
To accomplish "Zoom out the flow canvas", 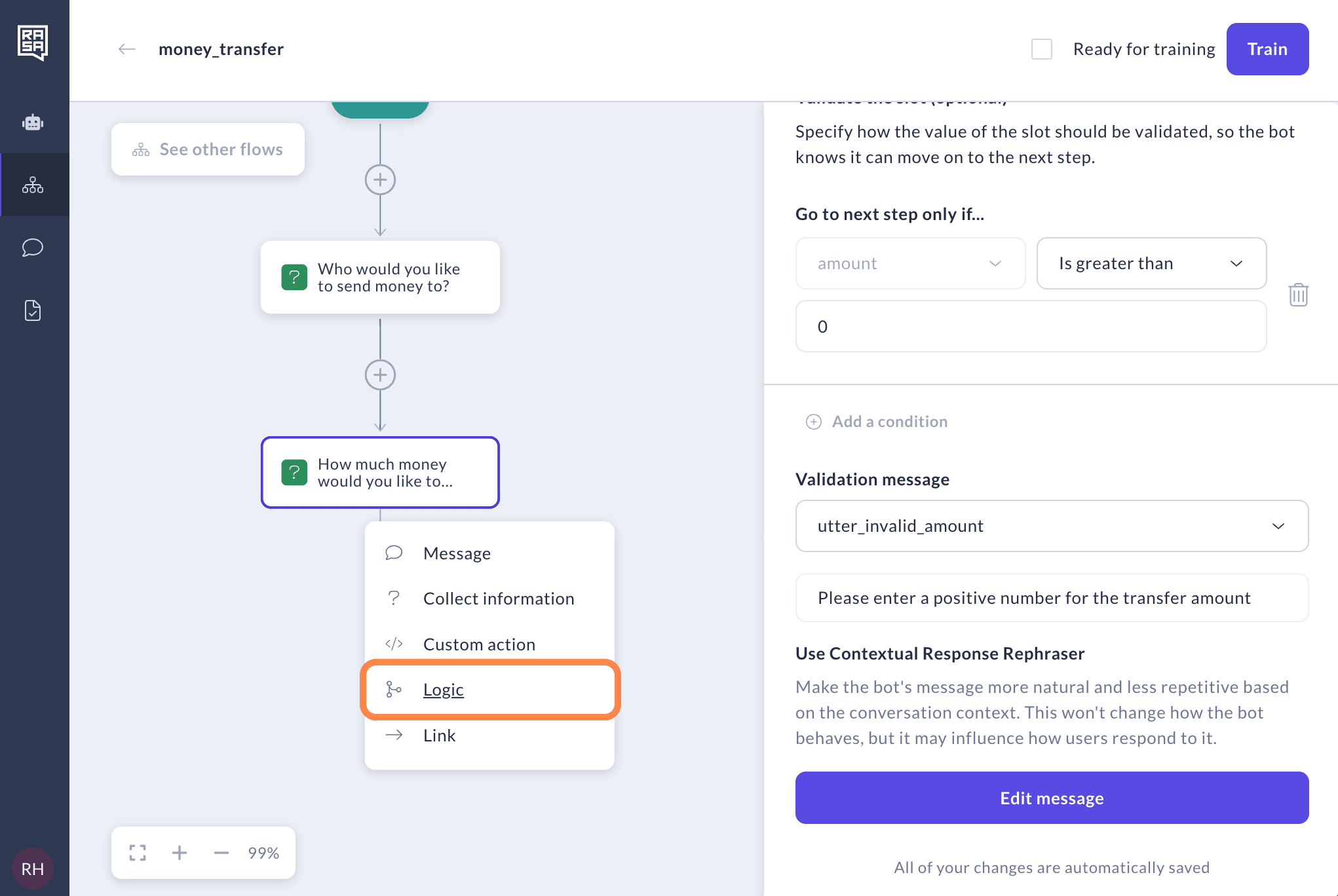I will pos(221,853).
